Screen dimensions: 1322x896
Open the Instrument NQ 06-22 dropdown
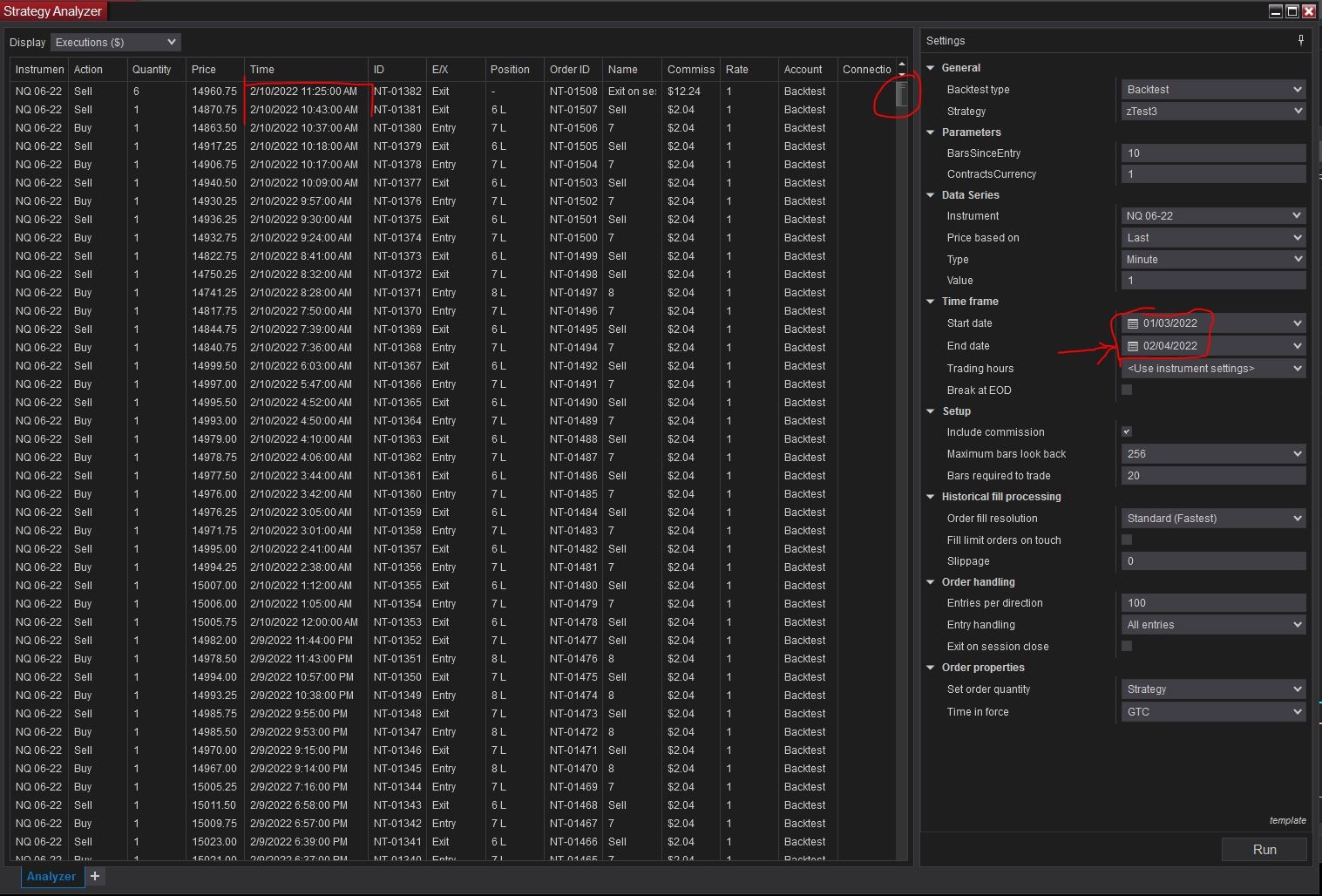[x=1213, y=215]
